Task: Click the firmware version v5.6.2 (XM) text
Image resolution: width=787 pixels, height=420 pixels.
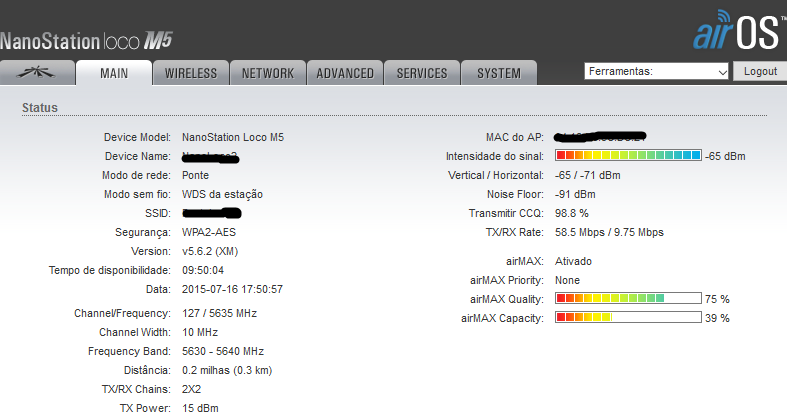Action: 216,251
